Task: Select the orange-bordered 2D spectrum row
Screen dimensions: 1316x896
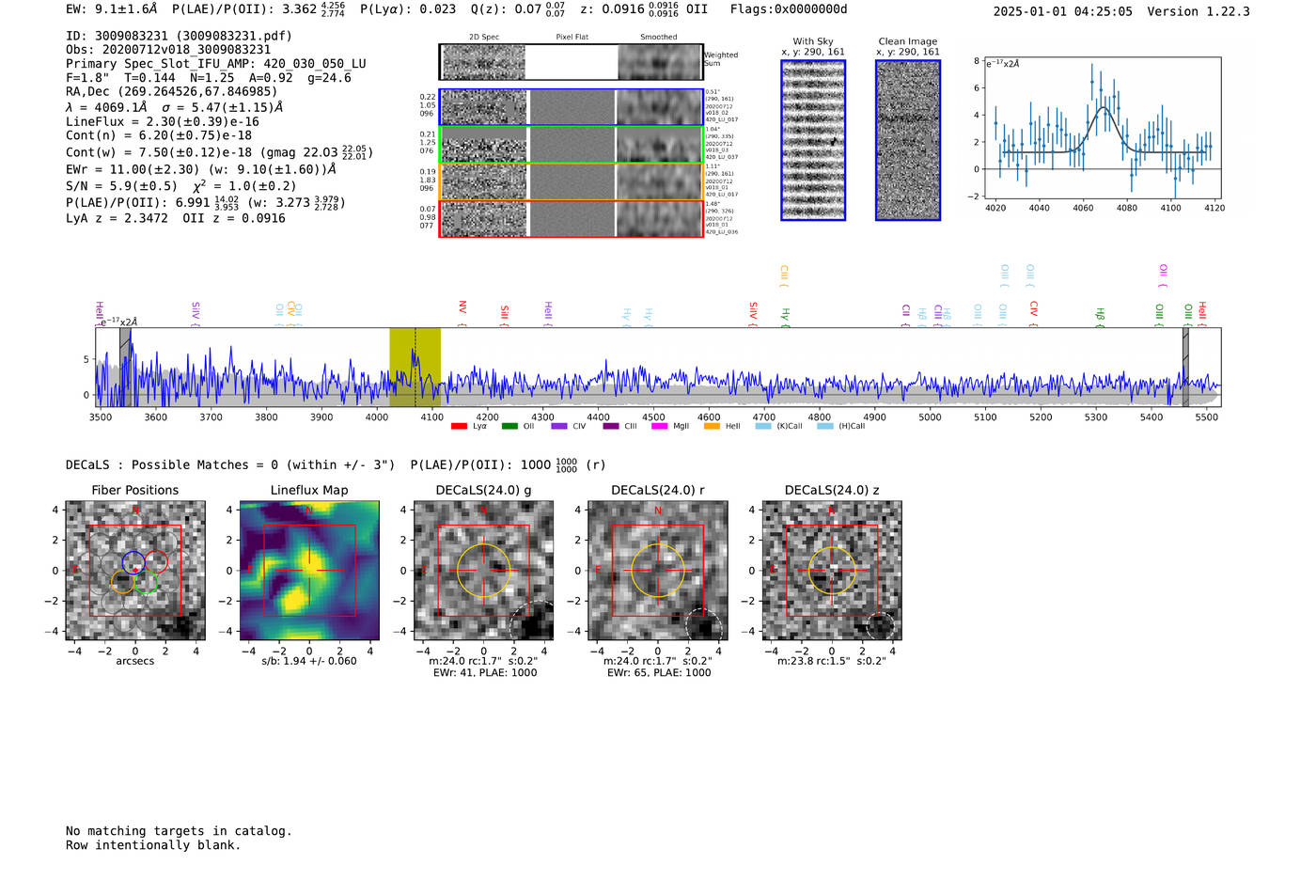Action: [x=572, y=181]
